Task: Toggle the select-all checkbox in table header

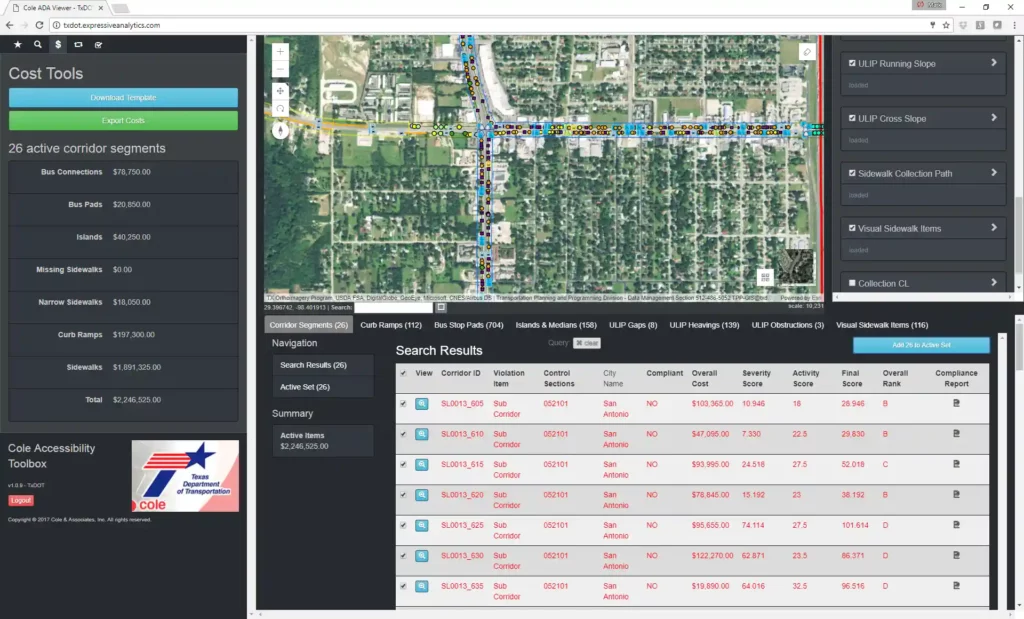Action: tap(403, 373)
